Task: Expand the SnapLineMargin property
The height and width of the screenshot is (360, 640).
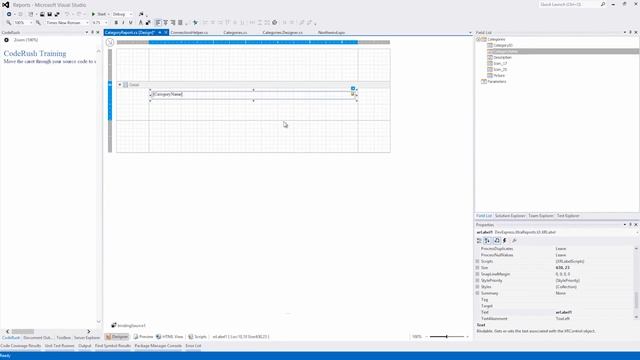Action: [477, 274]
